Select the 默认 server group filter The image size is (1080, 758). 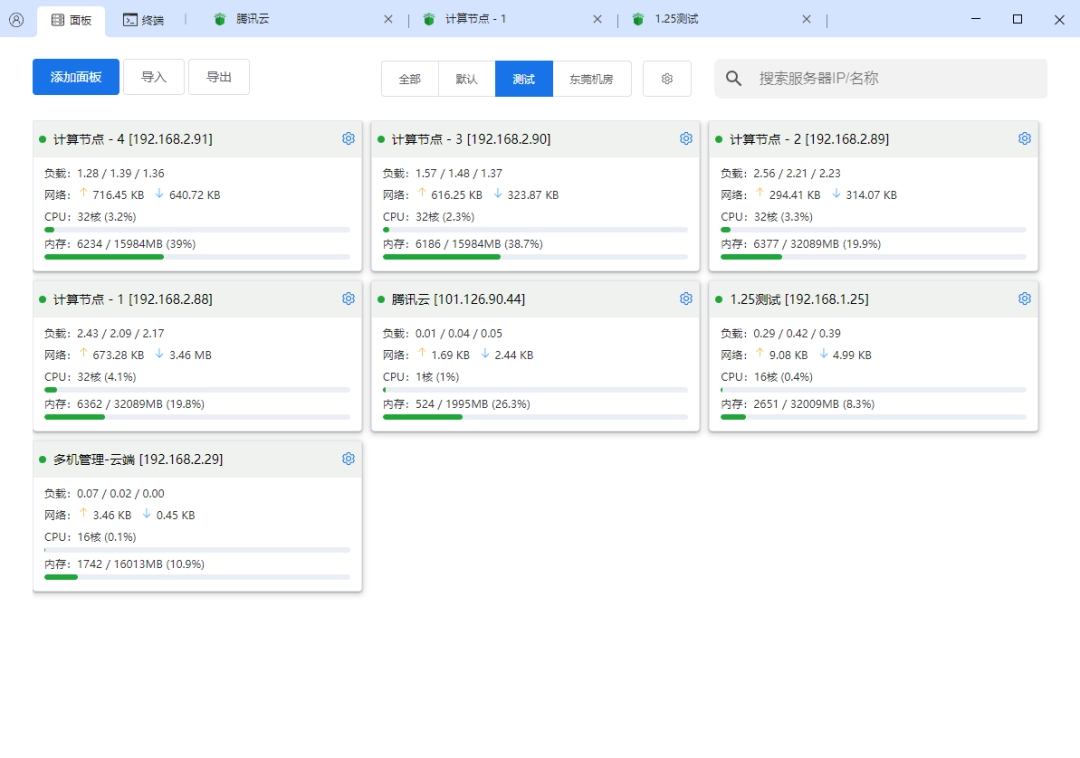[x=466, y=78]
